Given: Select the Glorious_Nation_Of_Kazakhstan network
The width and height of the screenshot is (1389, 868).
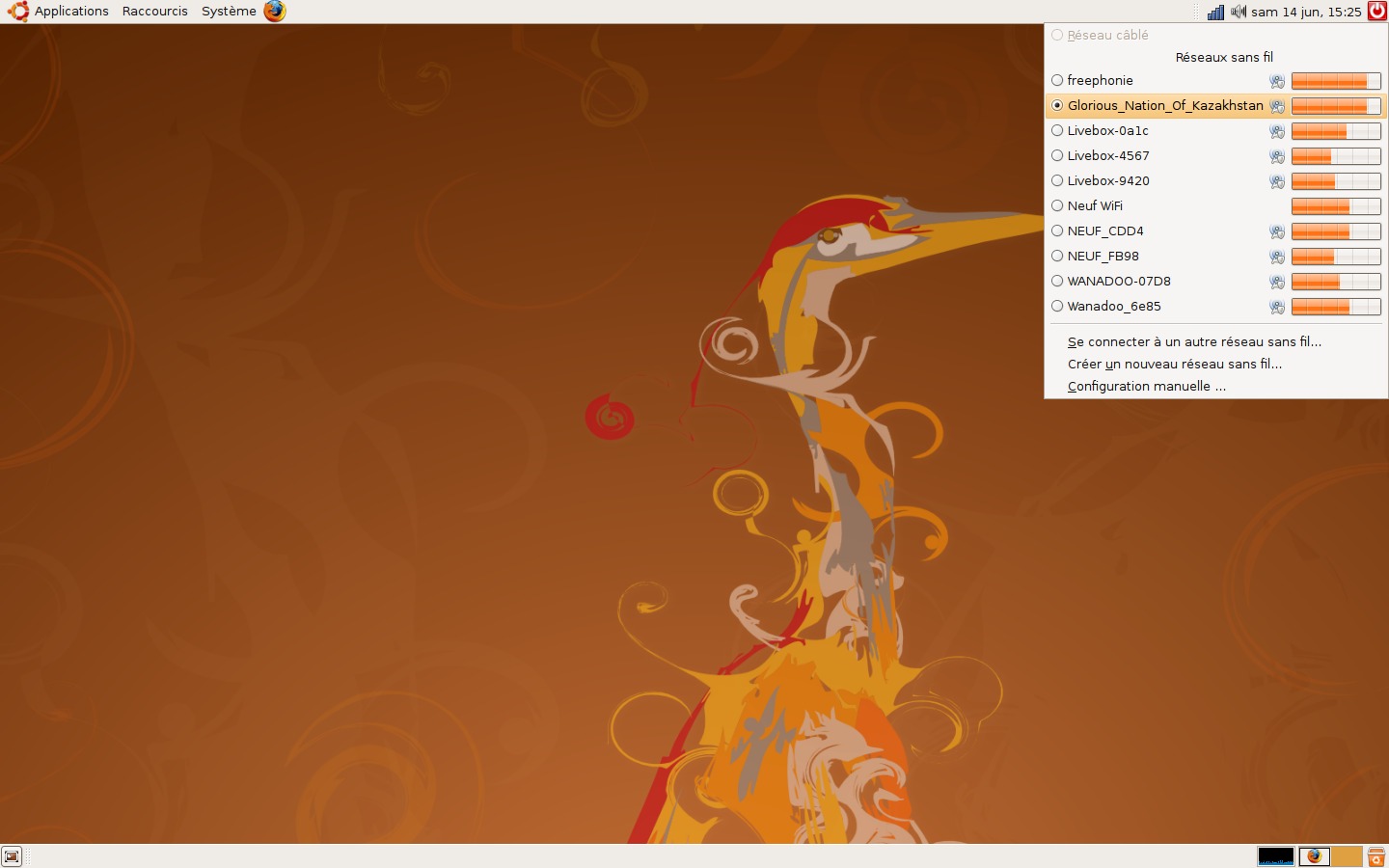Looking at the screenshot, I should click(x=1216, y=106).
